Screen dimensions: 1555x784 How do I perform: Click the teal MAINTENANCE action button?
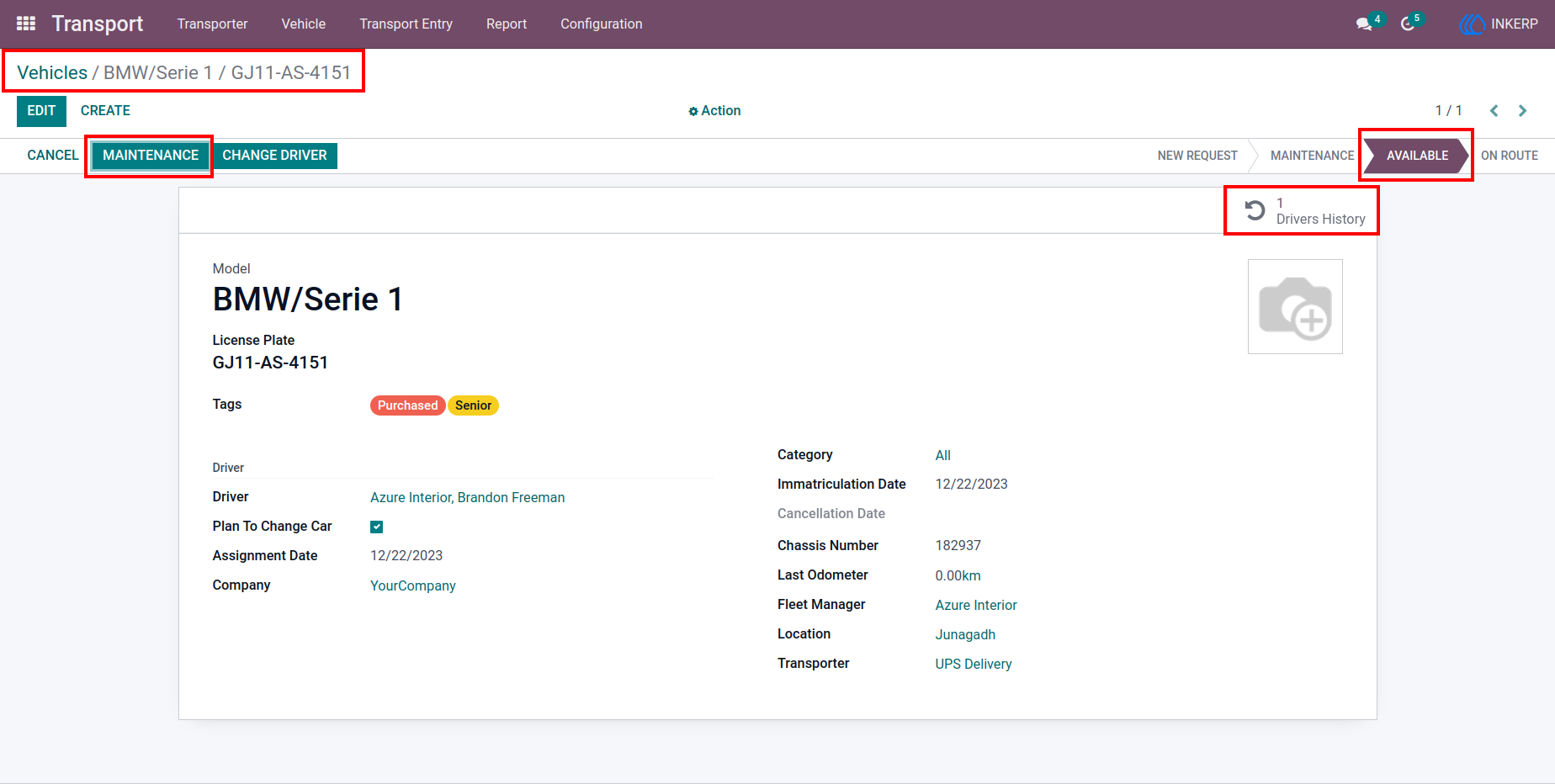point(151,156)
